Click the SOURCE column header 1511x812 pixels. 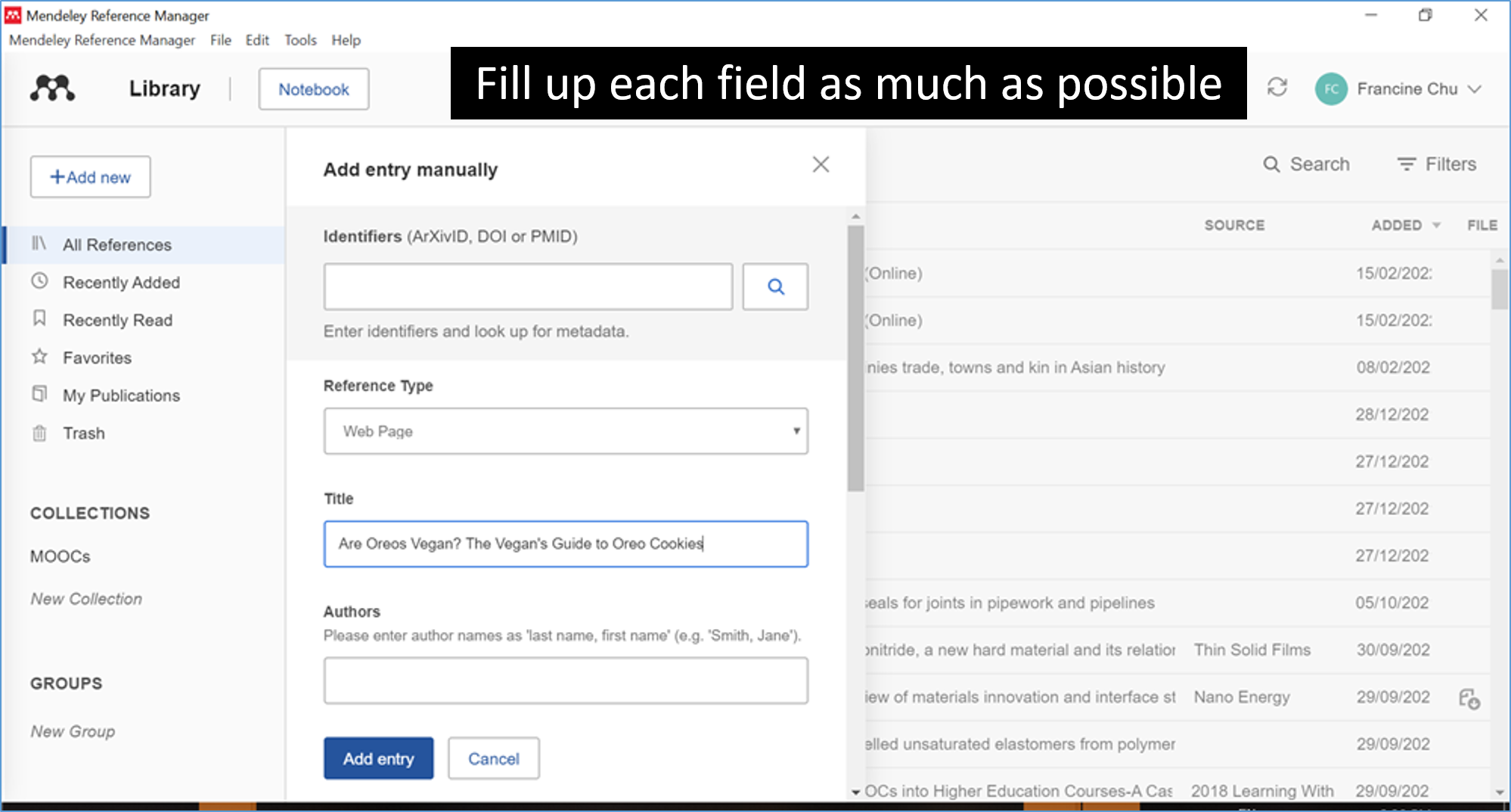(x=1234, y=225)
